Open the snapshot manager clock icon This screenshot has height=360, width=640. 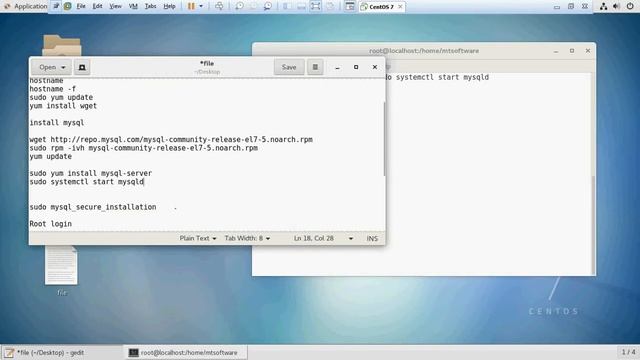267,6
